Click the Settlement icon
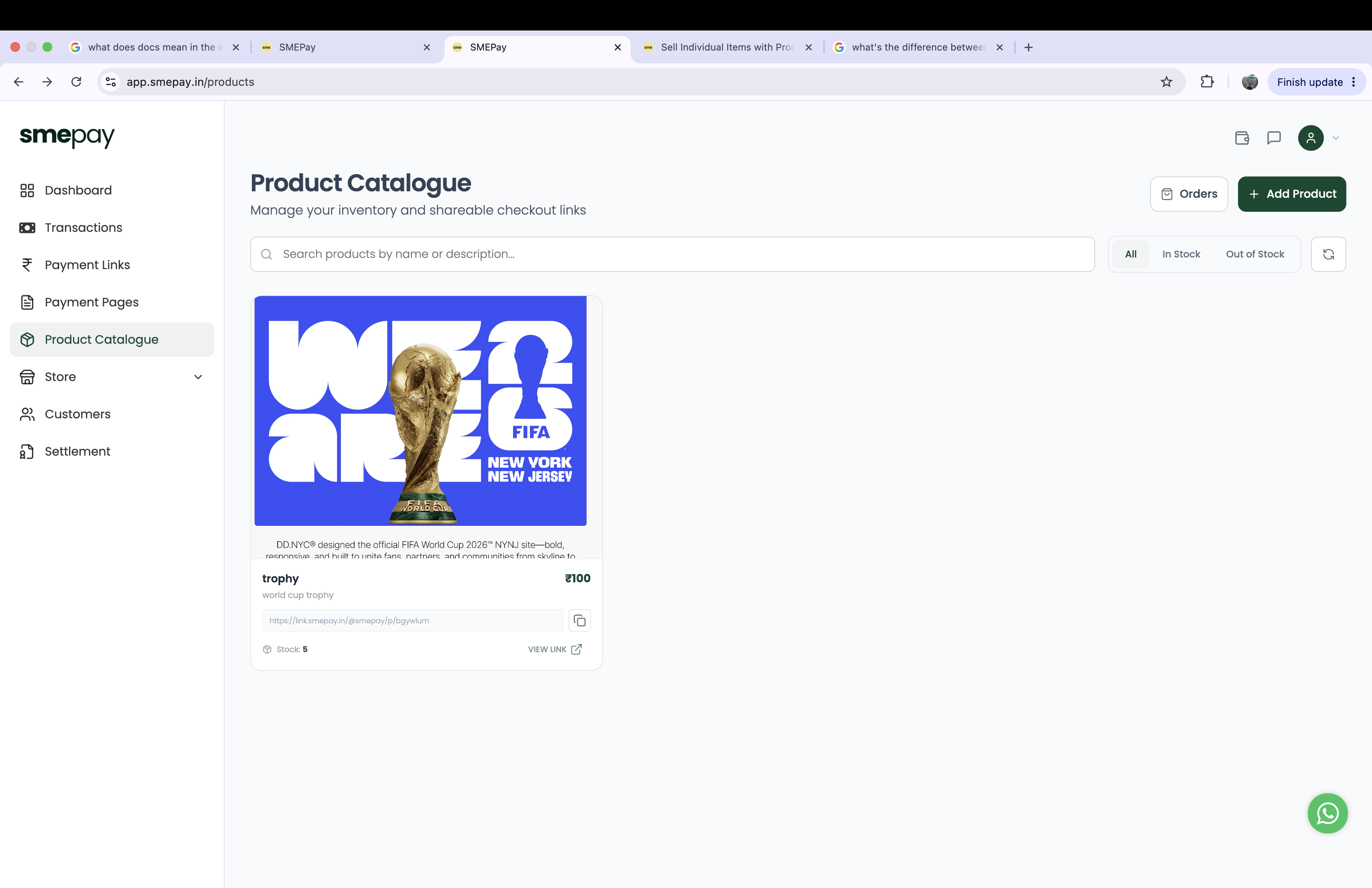Viewport: 1372px width, 888px height. tap(27, 451)
